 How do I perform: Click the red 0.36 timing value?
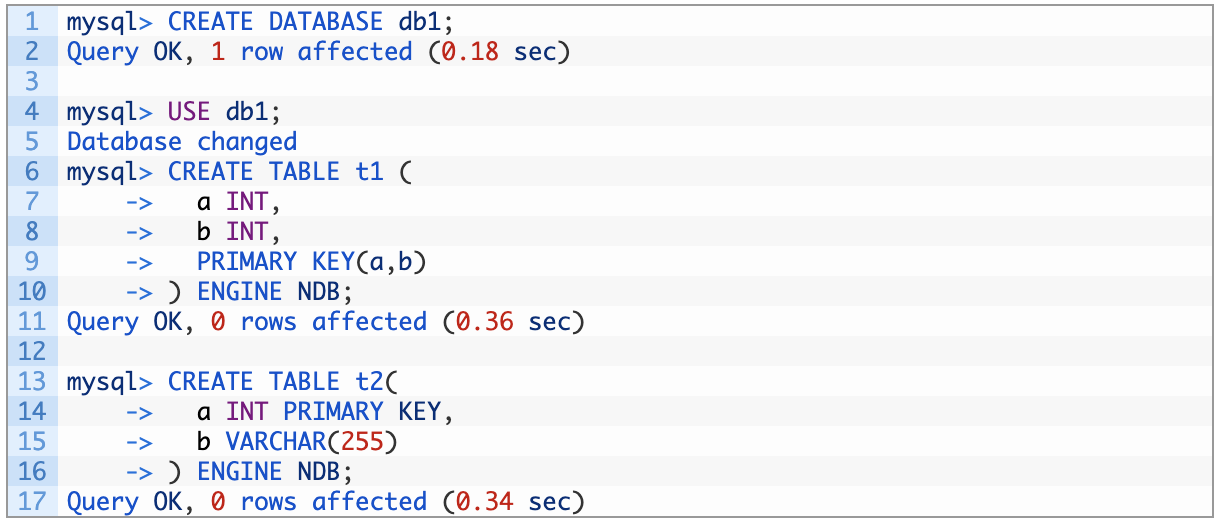click(484, 322)
